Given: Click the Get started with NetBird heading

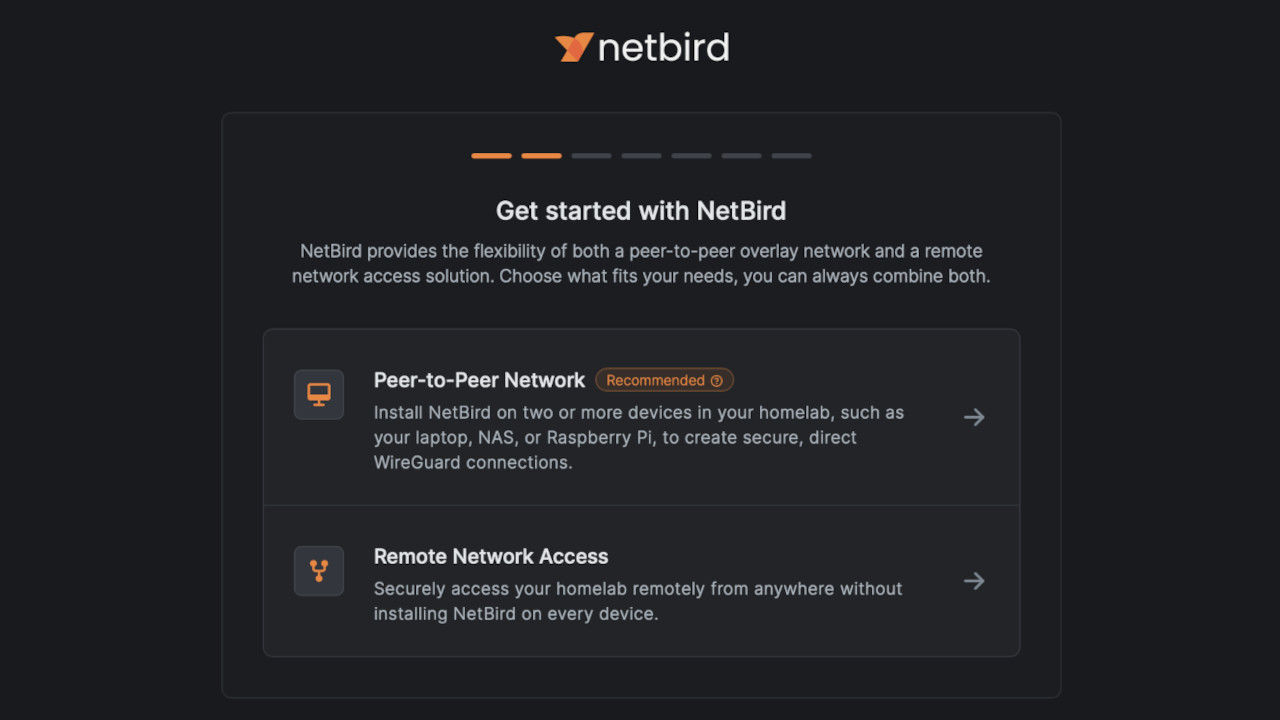Looking at the screenshot, I should pos(641,211).
